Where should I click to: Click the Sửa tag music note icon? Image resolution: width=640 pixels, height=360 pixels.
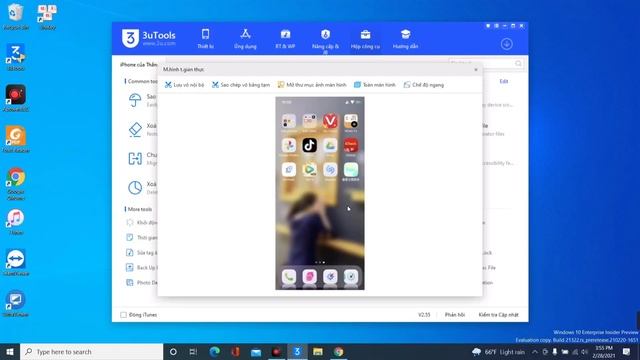coord(130,253)
